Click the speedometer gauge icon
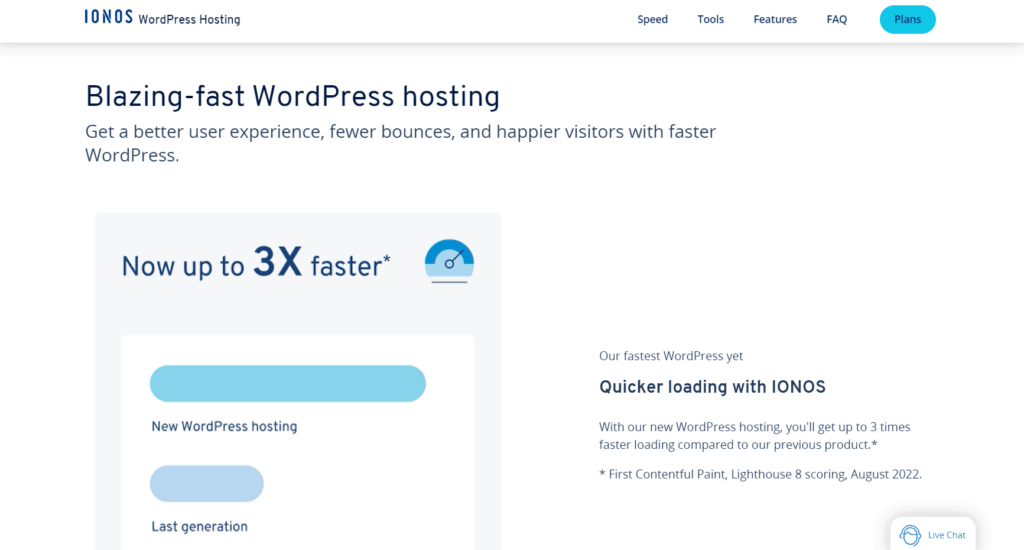 449,261
